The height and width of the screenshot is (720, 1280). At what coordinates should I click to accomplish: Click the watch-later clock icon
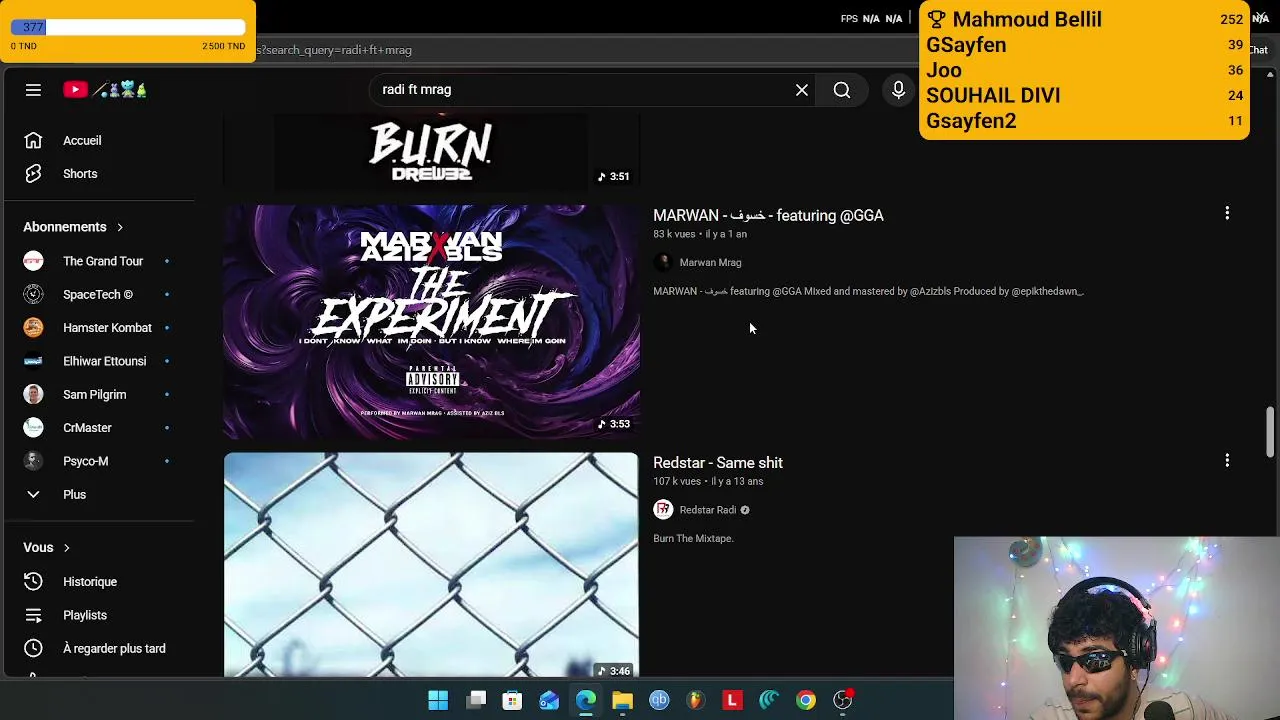coord(33,649)
